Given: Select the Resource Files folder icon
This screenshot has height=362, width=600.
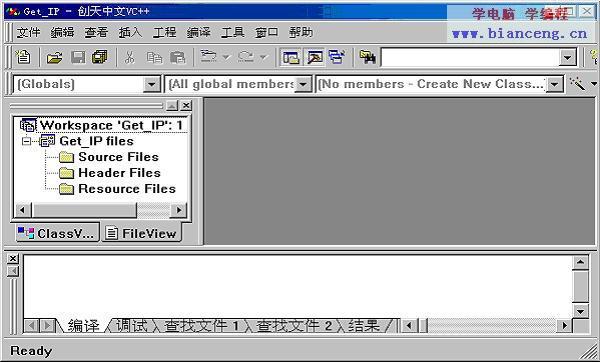Looking at the screenshot, I should click(x=66, y=189).
